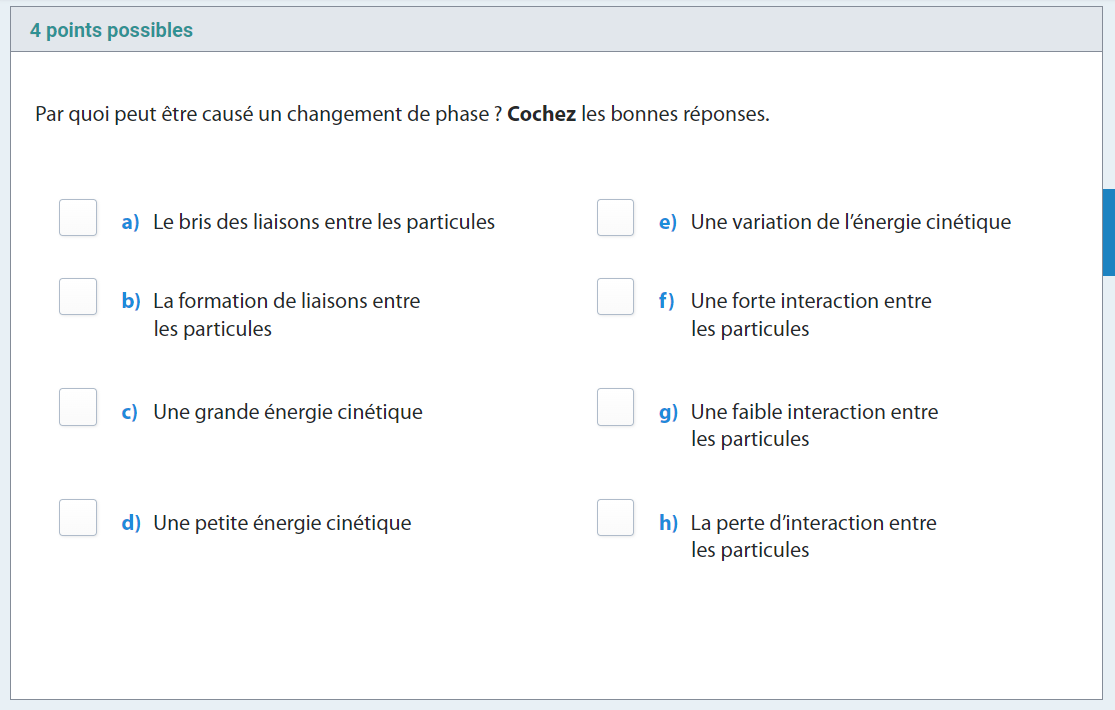Click the label "La formation de liaisons entre les particules"
The image size is (1115, 710).
(286, 314)
